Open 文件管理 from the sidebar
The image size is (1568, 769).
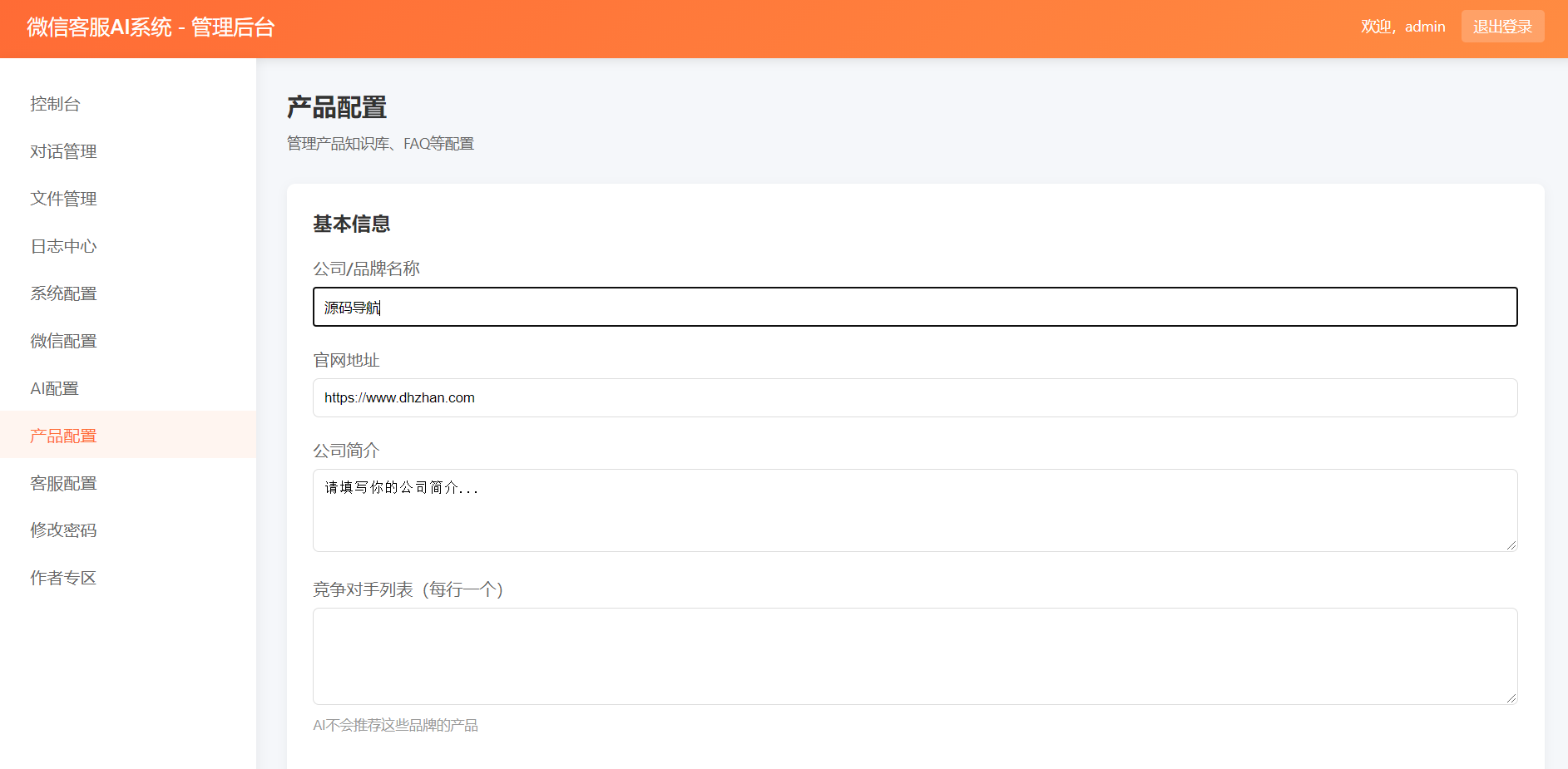[63, 199]
